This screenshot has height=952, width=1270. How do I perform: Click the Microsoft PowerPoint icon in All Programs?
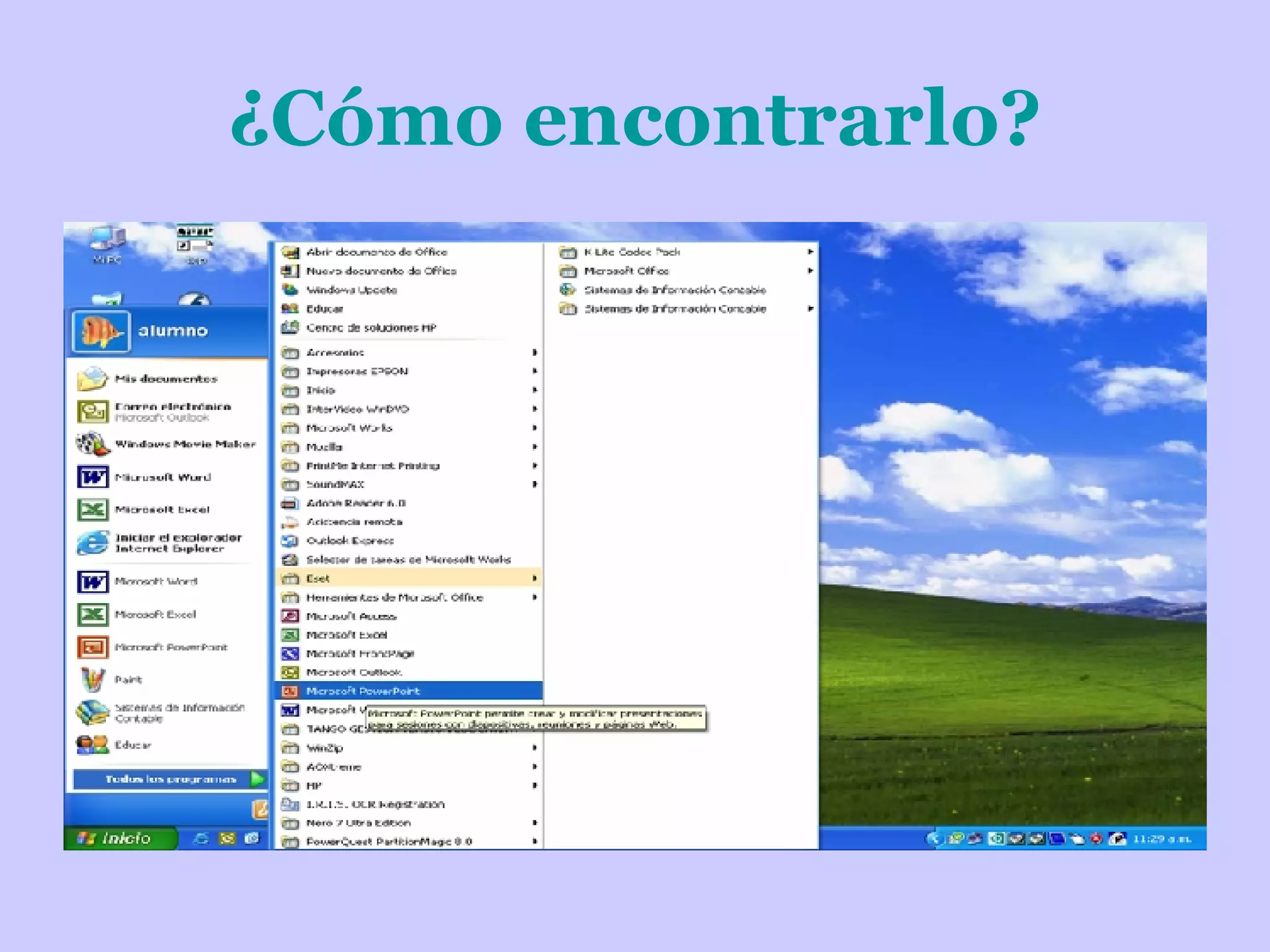290,690
